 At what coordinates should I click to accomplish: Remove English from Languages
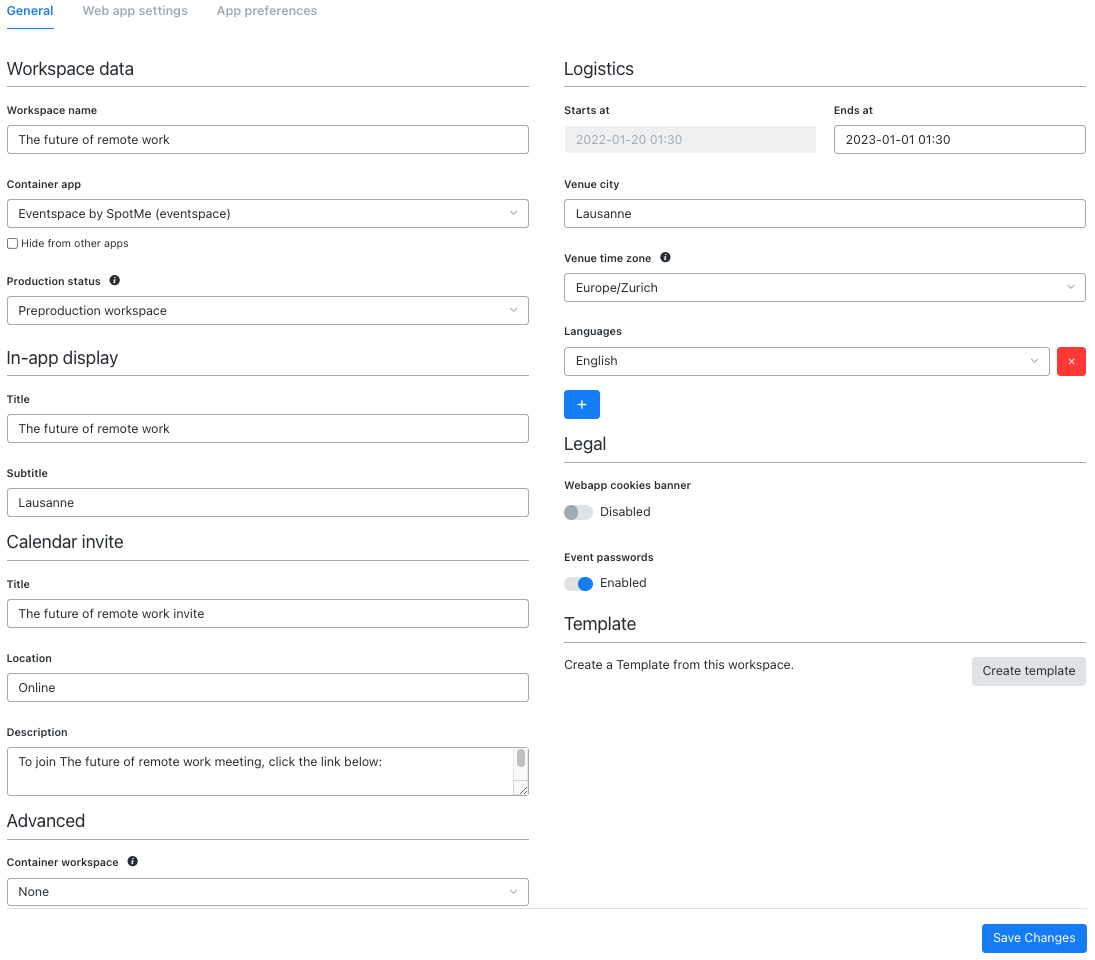(x=1071, y=361)
